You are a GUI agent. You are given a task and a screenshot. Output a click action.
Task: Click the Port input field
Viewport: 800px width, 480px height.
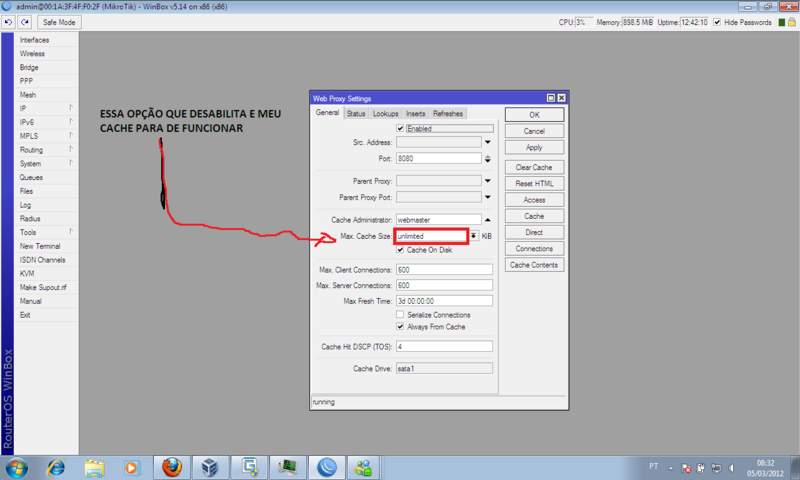439,159
